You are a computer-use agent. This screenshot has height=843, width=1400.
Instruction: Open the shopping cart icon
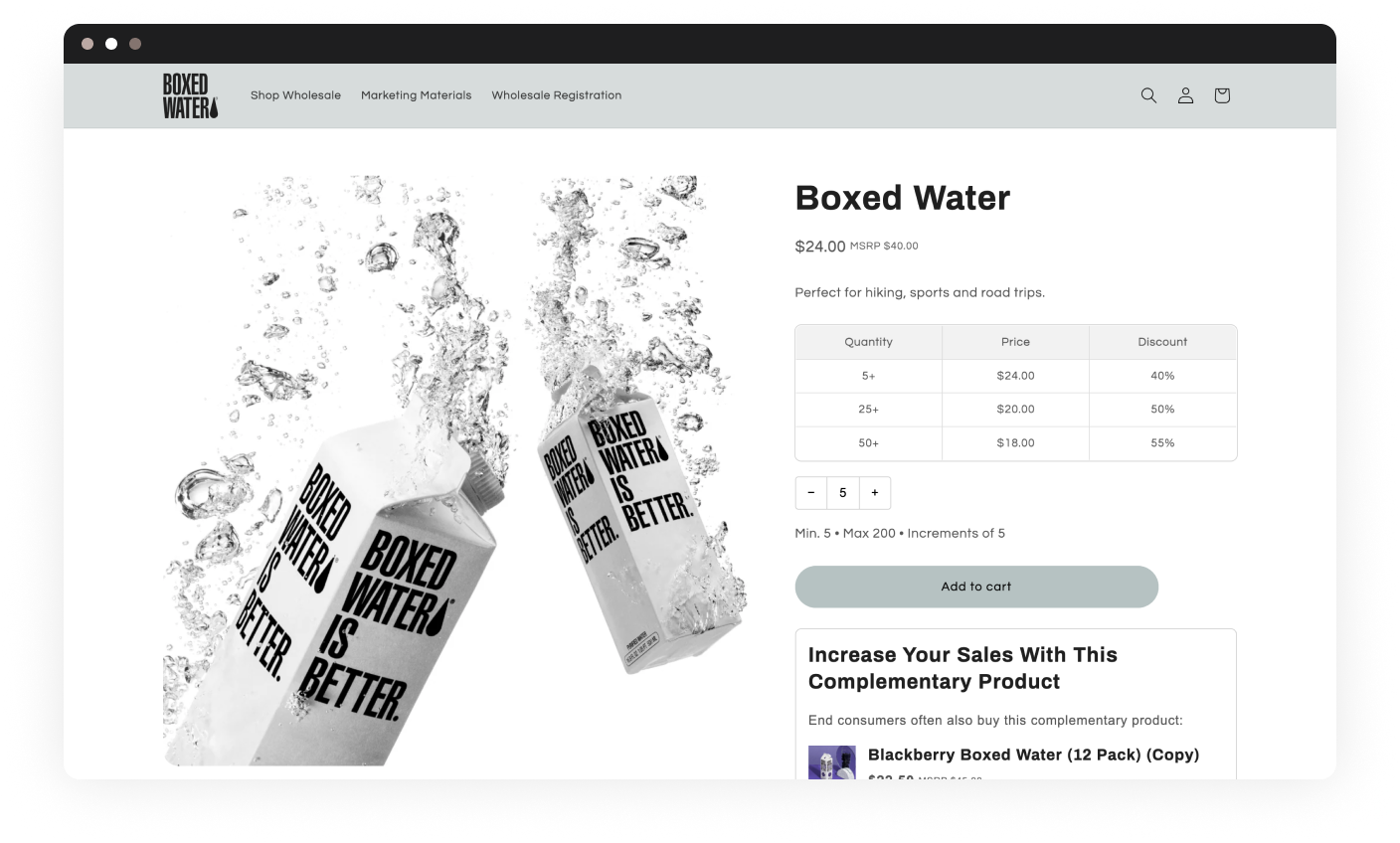pos(1222,95)
